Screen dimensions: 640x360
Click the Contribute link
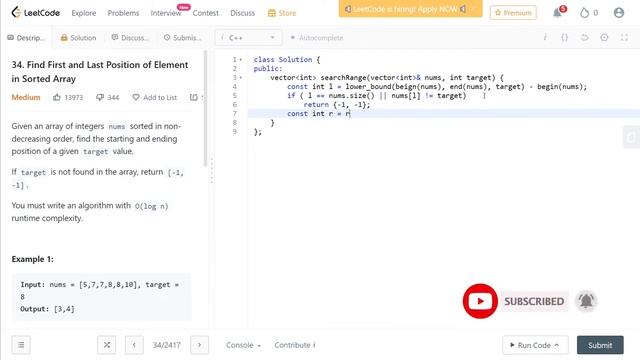coord(295,345)
